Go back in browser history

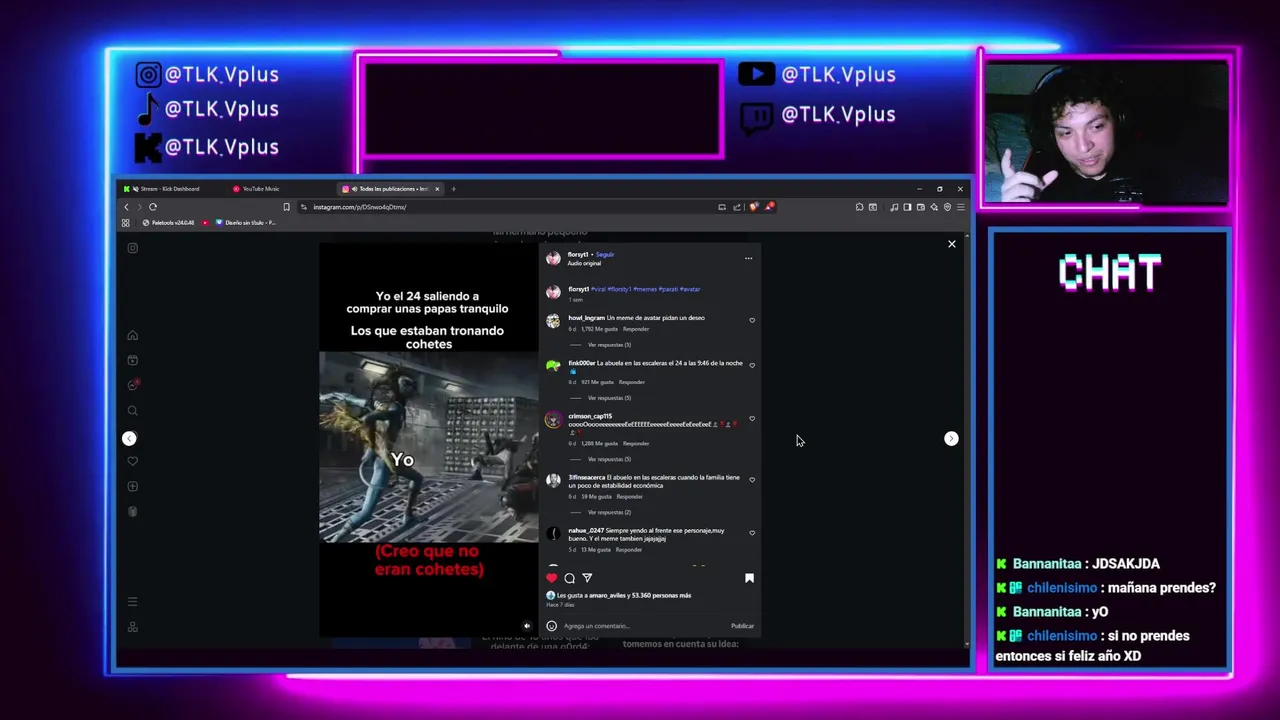126,207
